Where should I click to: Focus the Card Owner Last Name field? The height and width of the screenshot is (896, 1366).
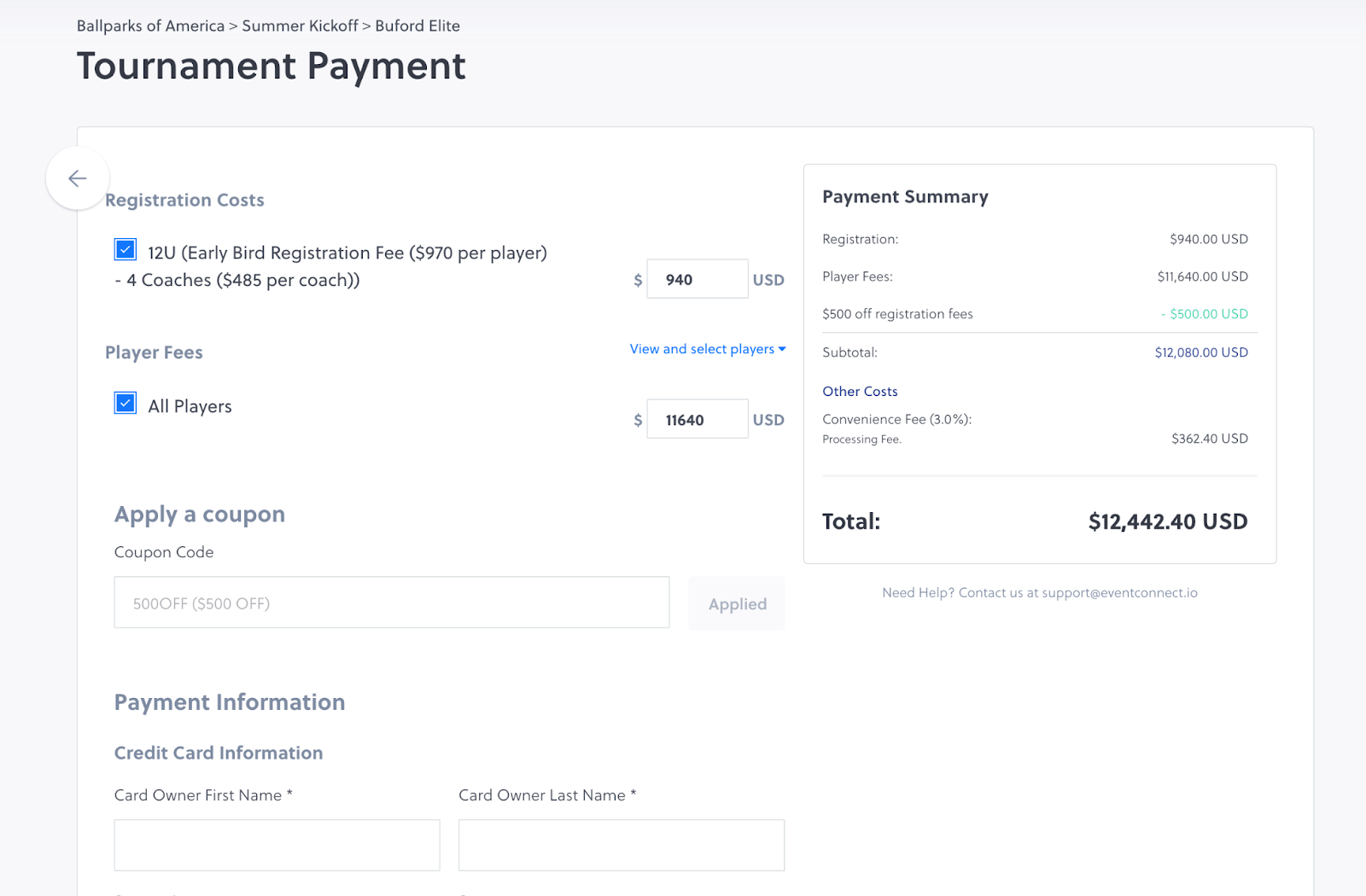pyautogui.click(x=622, y=845)
